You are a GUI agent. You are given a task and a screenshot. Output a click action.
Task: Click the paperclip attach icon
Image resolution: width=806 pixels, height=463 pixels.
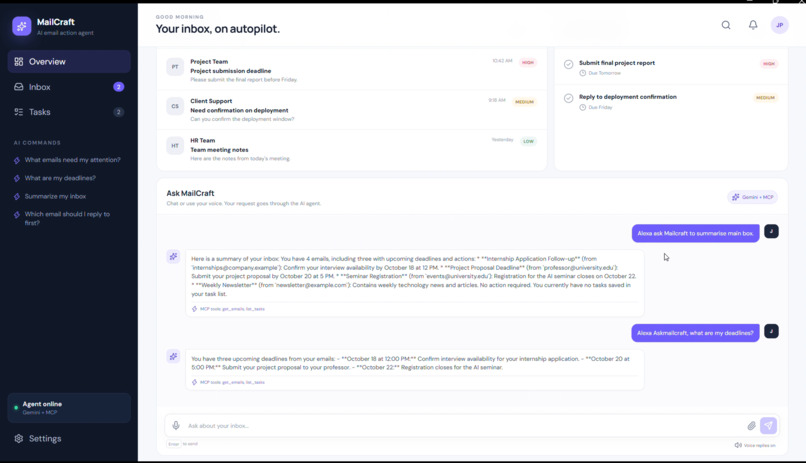[752, 425]
